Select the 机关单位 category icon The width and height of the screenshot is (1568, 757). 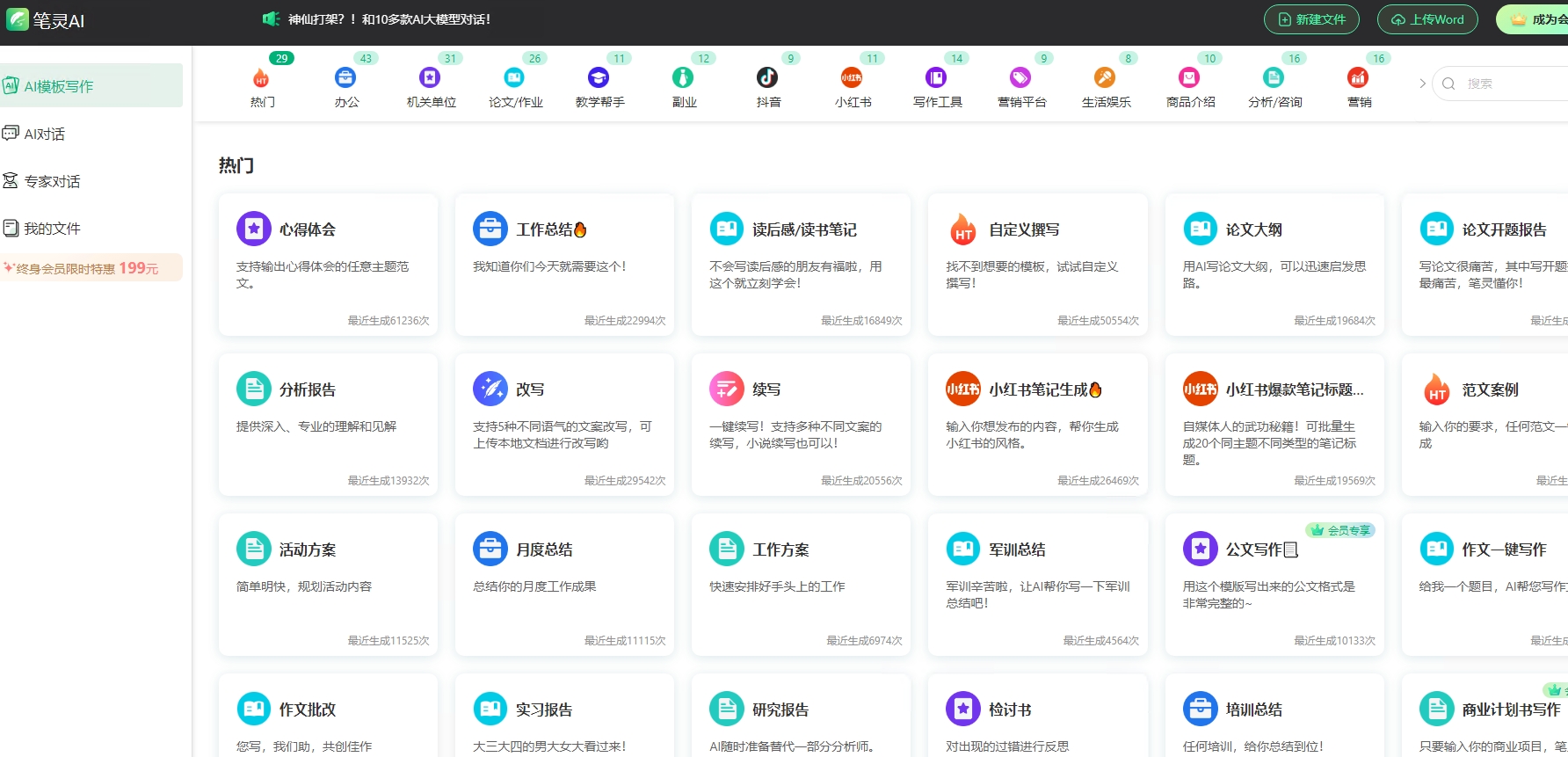tap(430, 78)
